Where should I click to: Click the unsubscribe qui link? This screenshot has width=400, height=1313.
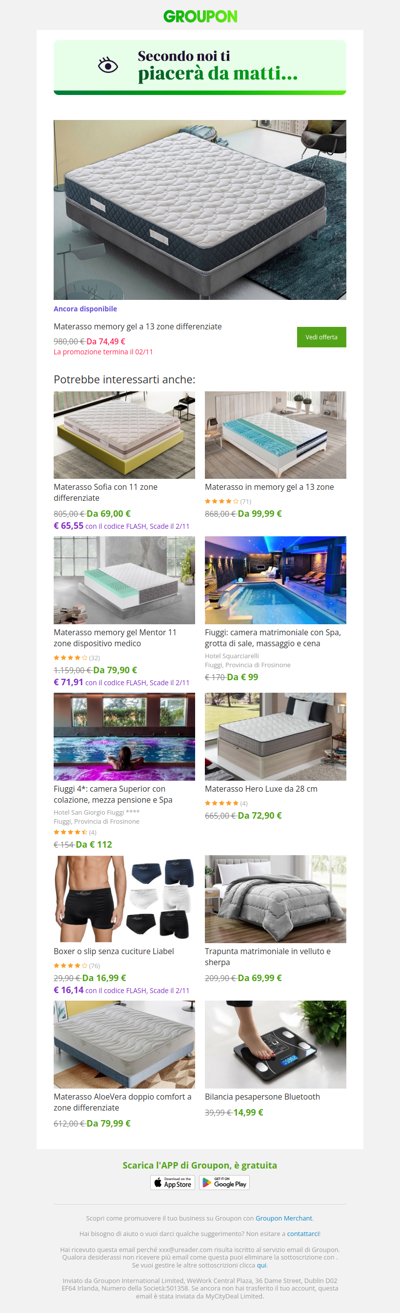[262, 1265]
